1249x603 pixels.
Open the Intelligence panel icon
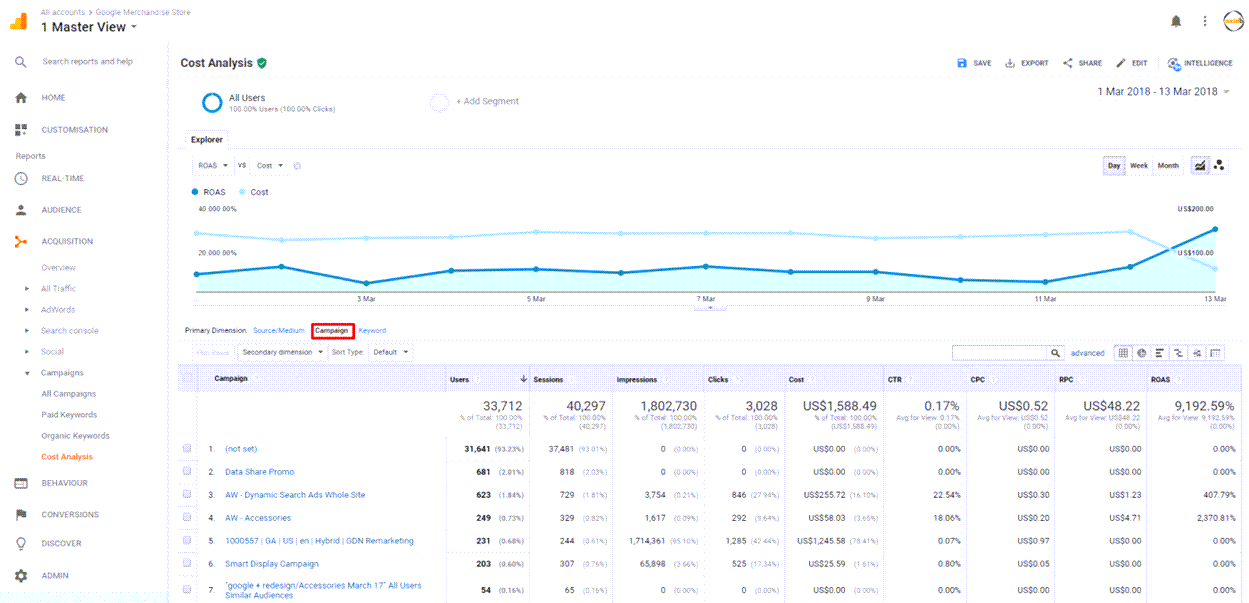click(x=1173, y=63)
